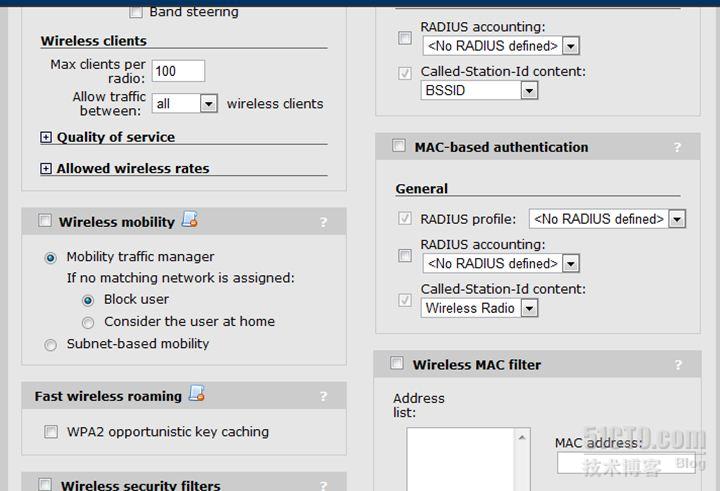Click the Wireless clients heading
Viewport: 720px width, 491px height.
(94, 41)
